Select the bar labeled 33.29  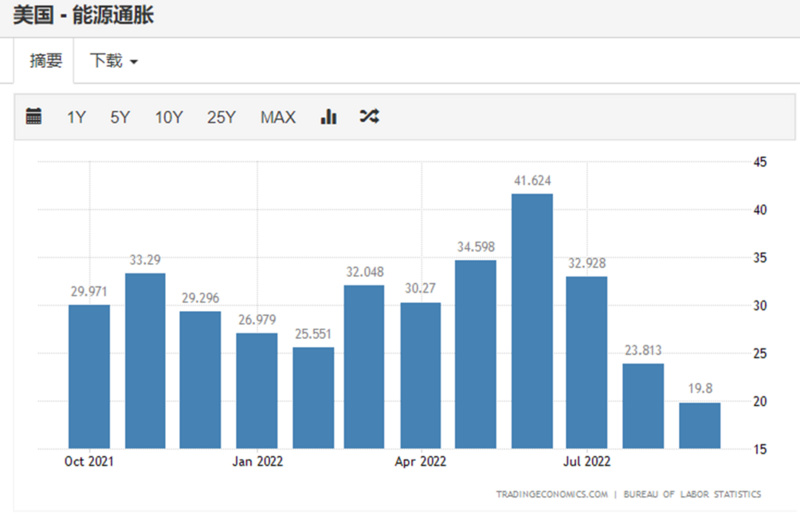(x=145, y=360)
